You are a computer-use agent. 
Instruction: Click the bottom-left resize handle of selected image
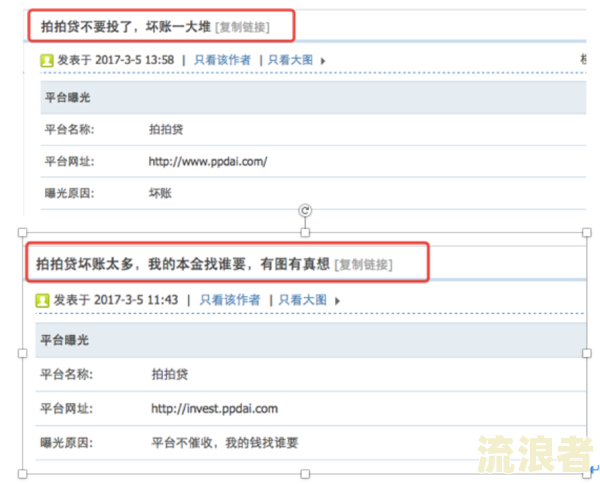click(x=23, y=474)
